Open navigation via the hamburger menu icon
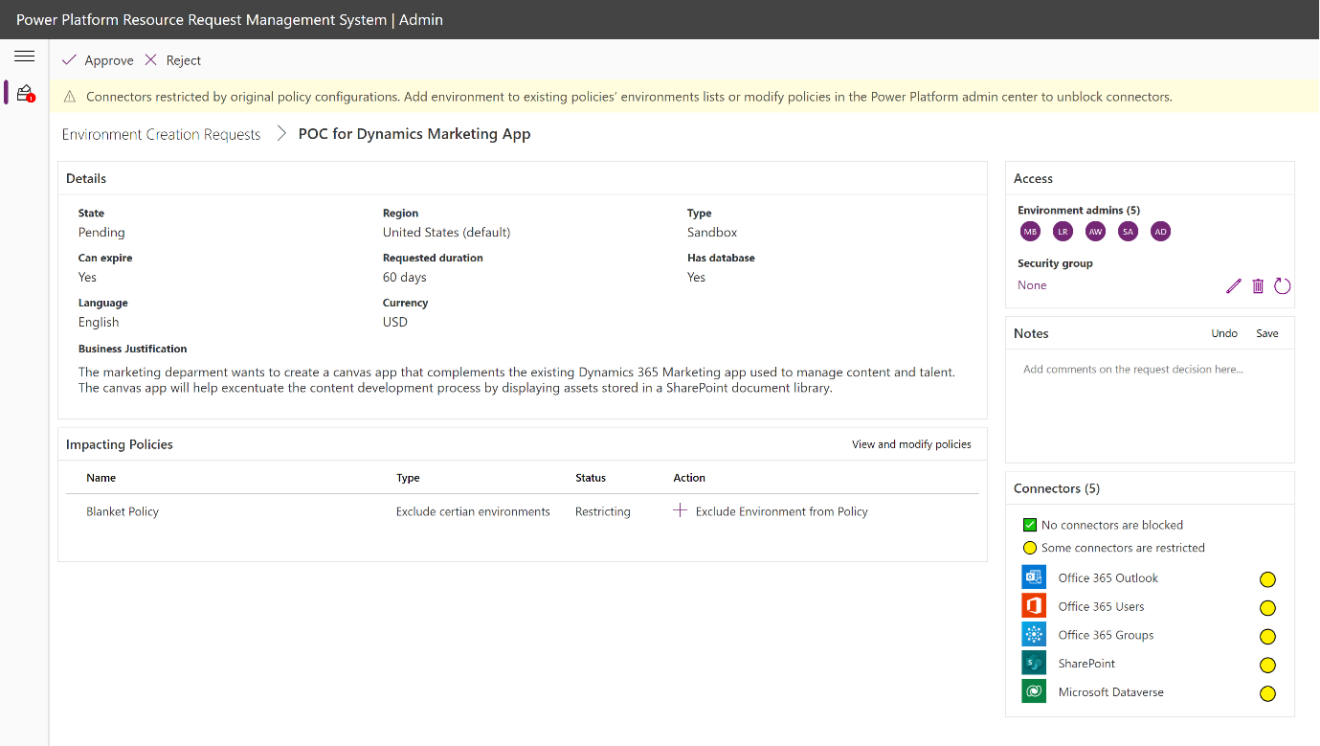Image resolution: width=1320 pixels, height=746 pixels. coord(24,56)
